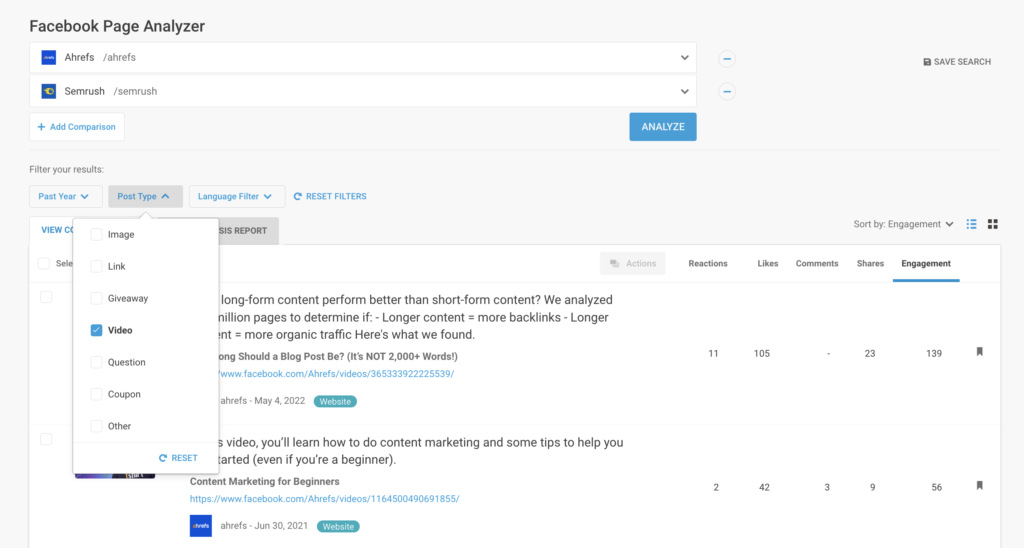The height and width of the screenshot is (548, 1024).
Task: Open Sort by: Engagement dropdown
Action: pyautogui.click(x=903, y=224)
